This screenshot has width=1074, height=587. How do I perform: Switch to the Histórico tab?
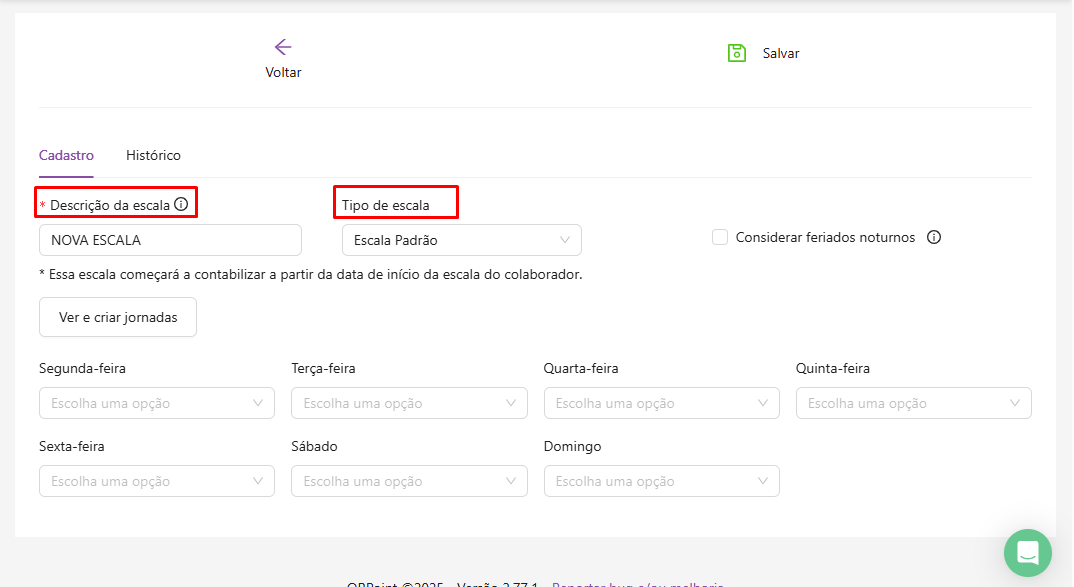[153, 156]
